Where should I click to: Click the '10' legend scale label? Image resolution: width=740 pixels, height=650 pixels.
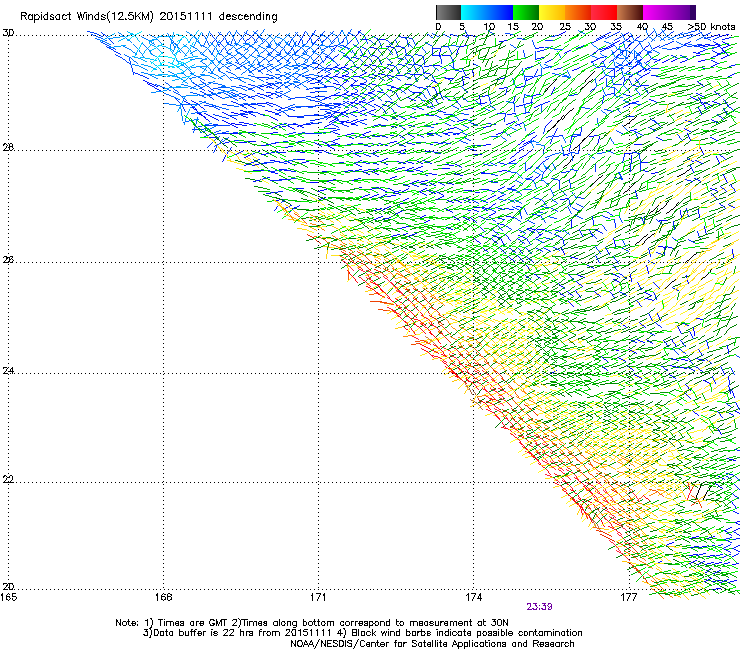(489, 26)
